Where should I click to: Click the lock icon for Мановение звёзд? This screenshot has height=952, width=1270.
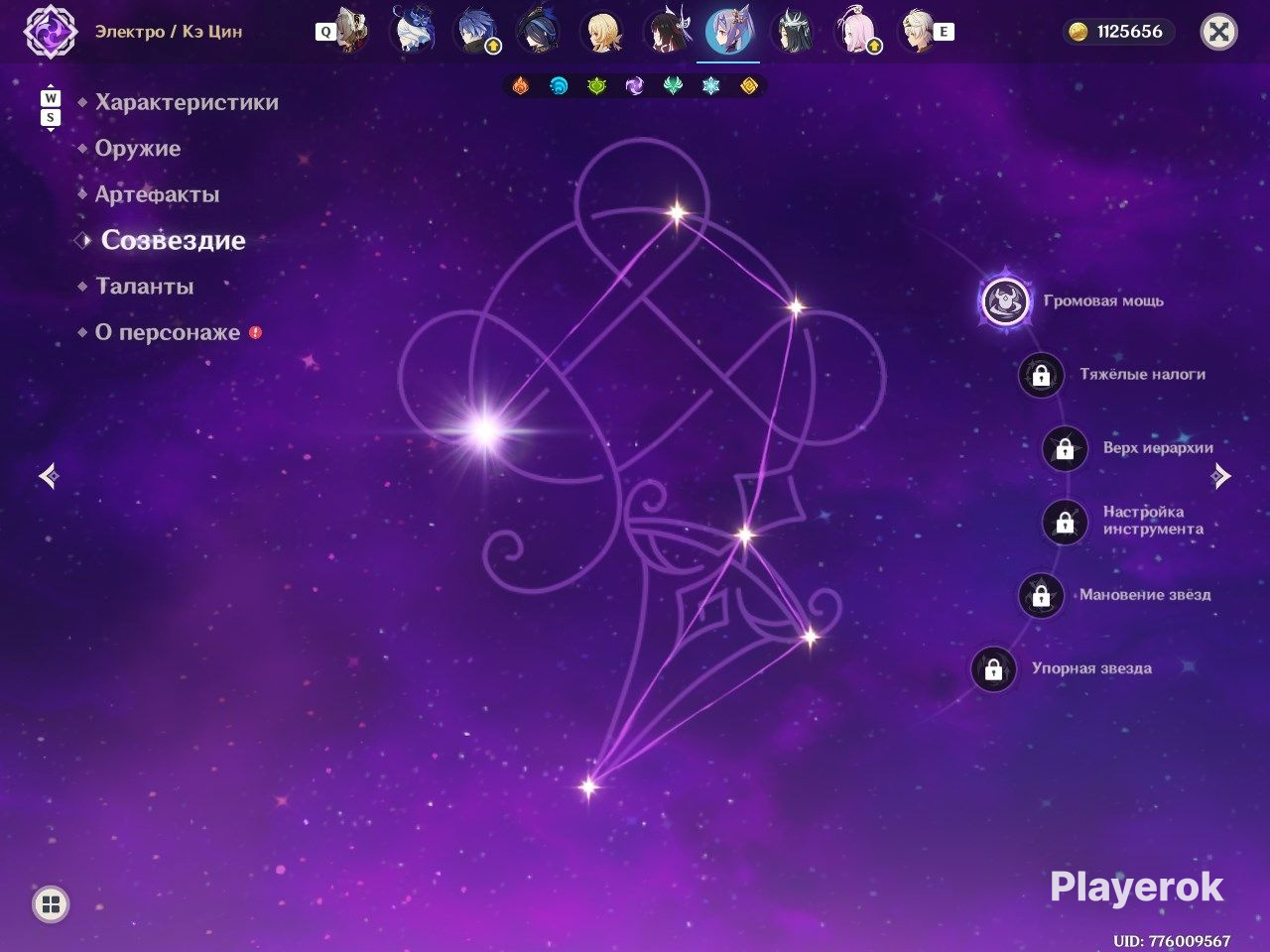[x=1041, y=595]
